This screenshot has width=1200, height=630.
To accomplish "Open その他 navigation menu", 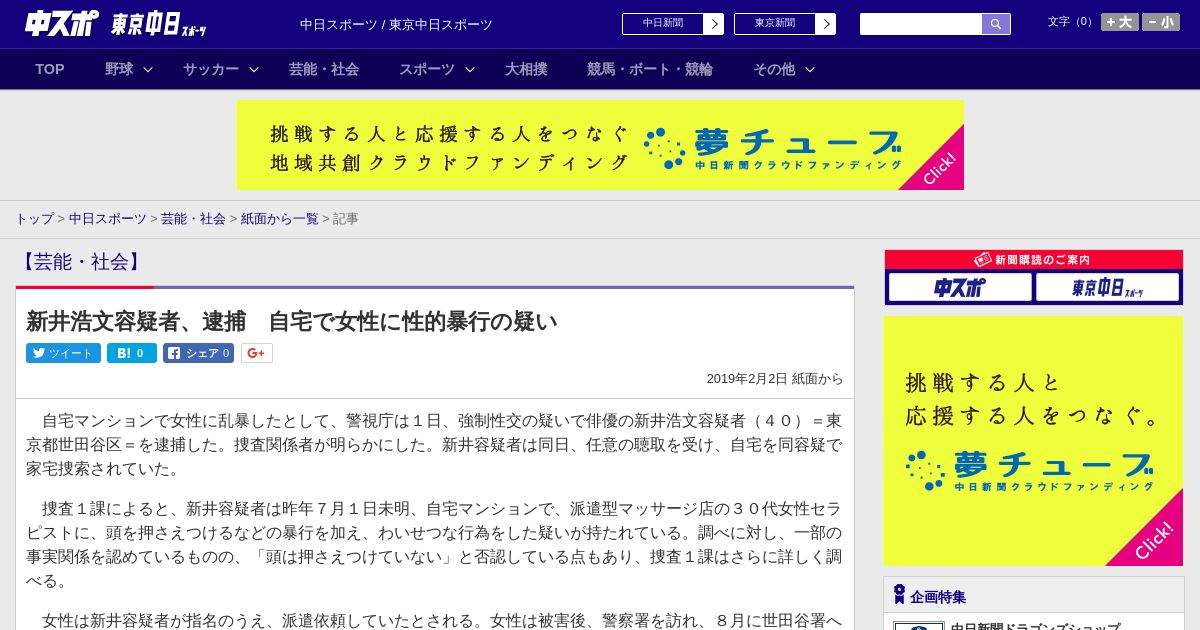I will click(x=774, y=69).
